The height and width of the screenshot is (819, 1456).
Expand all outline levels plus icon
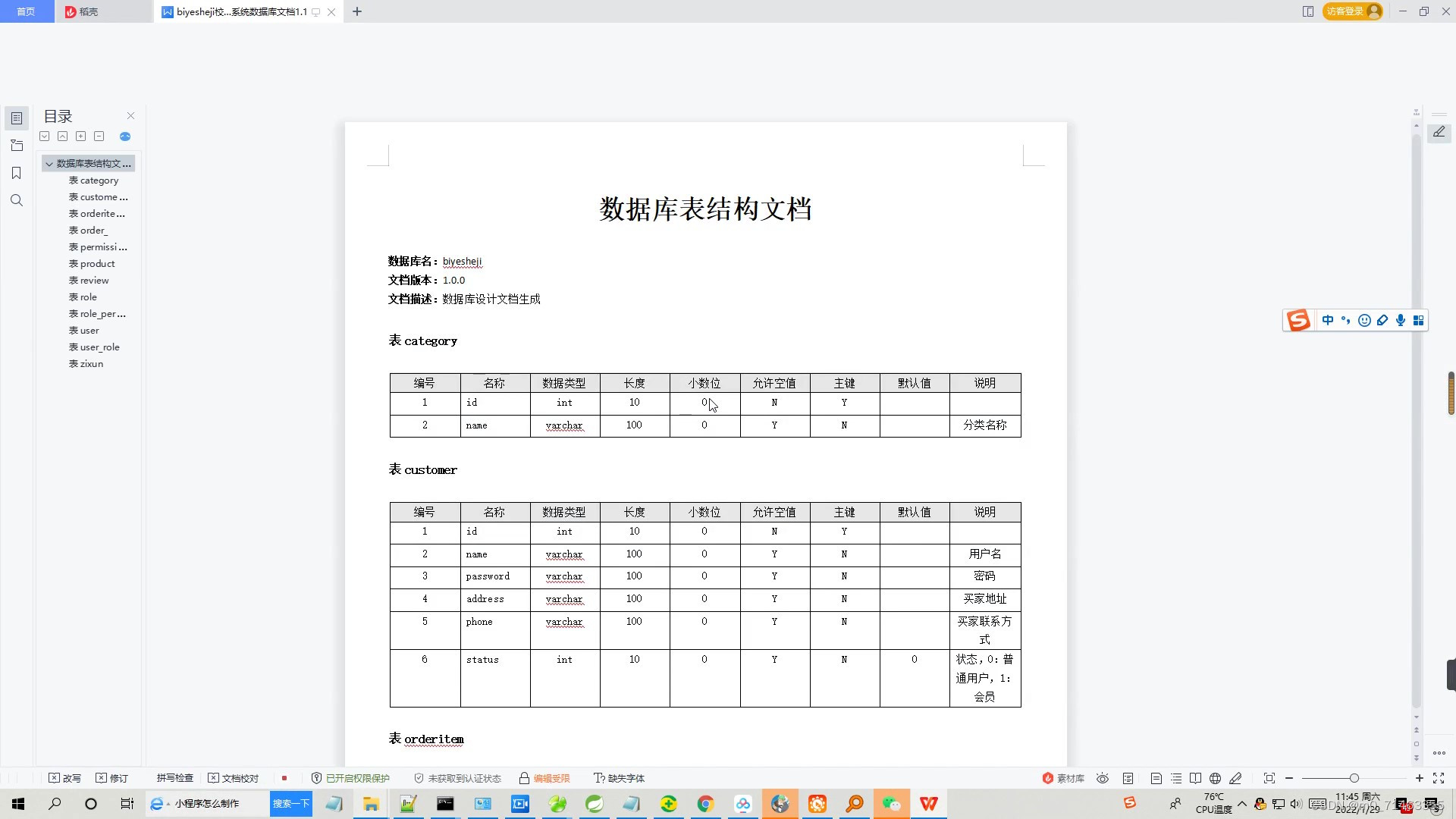pyautogui.click(x=80, y=136)
